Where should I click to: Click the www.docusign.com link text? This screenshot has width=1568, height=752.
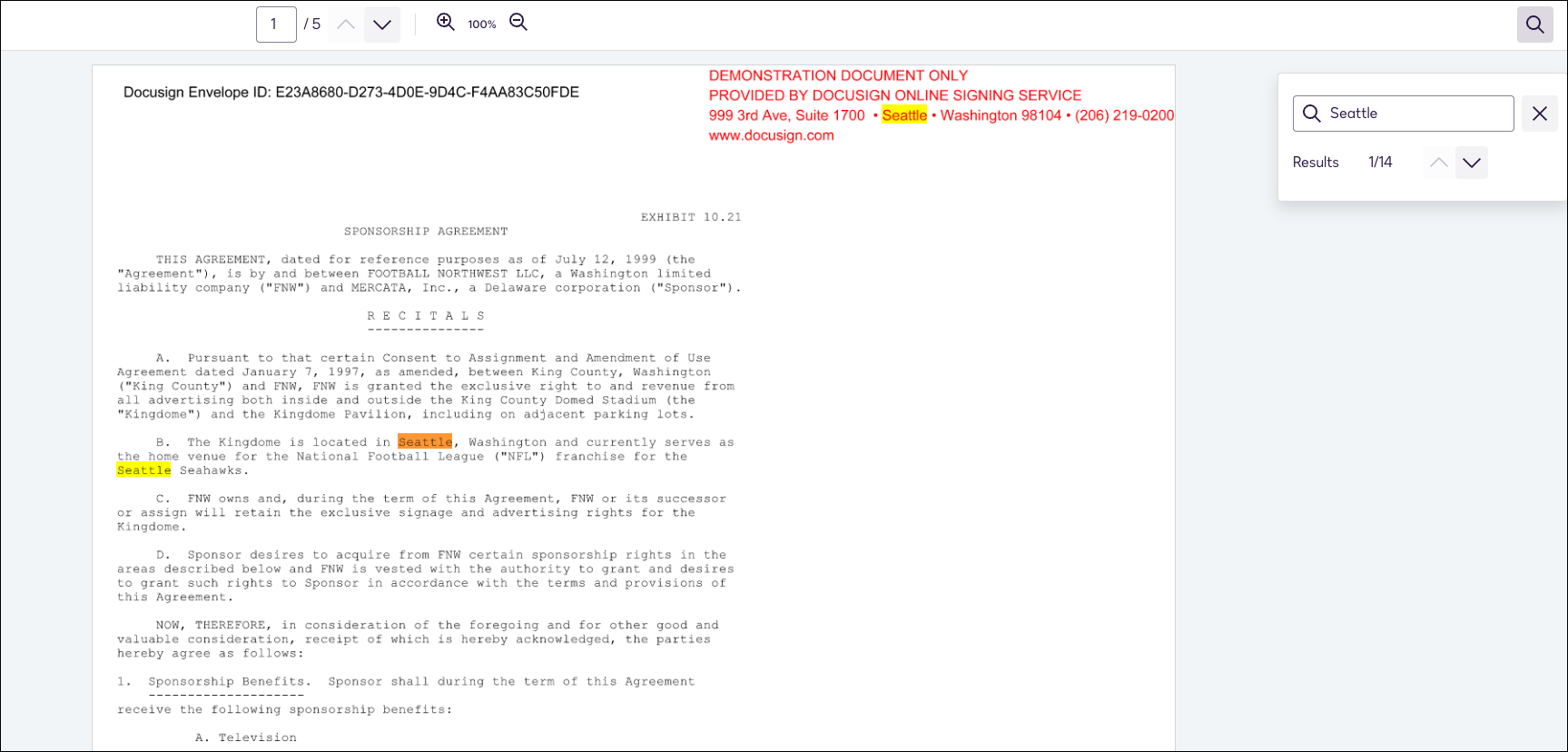(x=772, y=135)
